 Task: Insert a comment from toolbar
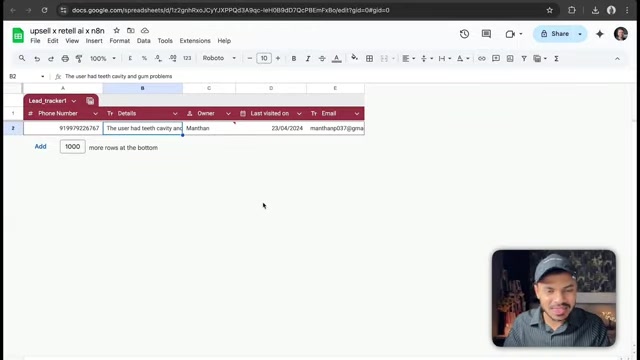(x=496, y=59)
